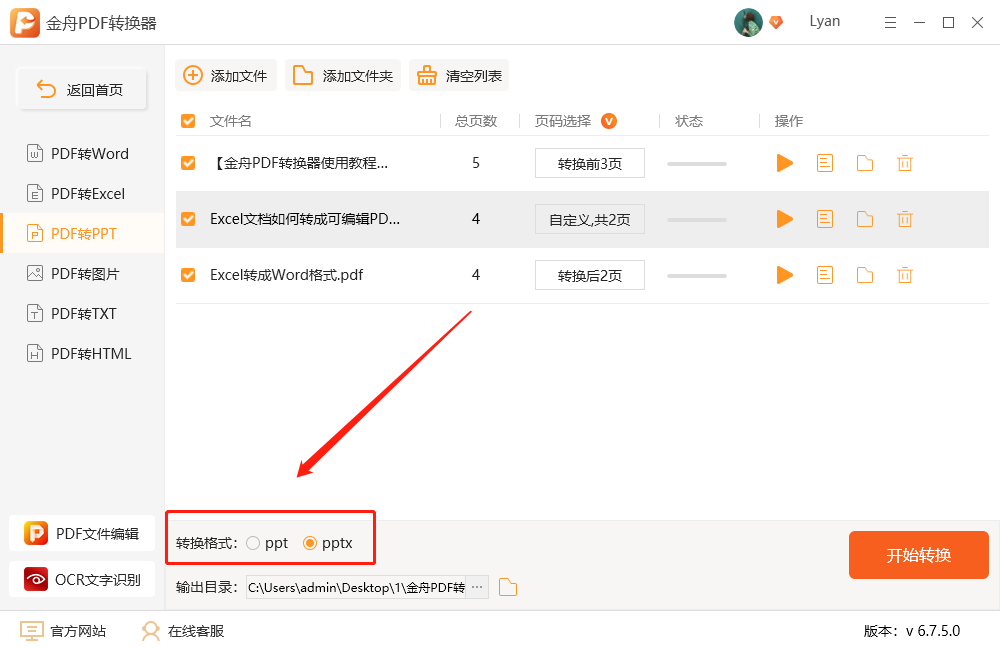Screen dimensions: 1000x650
Task: Open output folder icon in Excel文档如何转成可编辑PD row
Action: [865, 219]
